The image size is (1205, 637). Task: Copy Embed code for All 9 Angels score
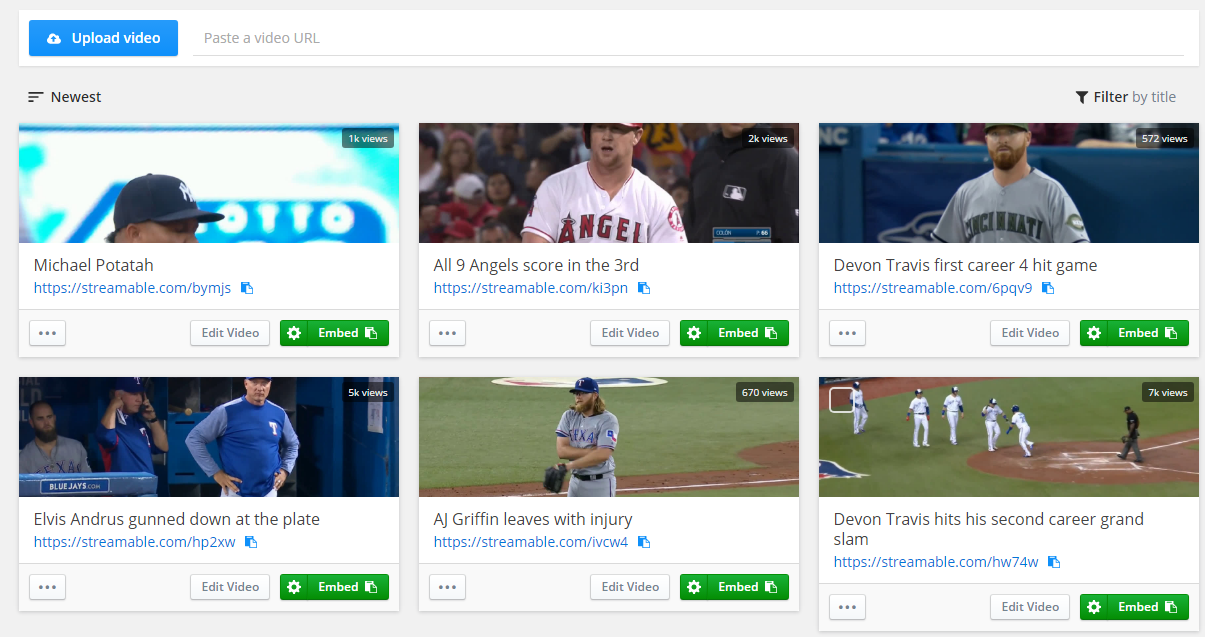pos(748,333)
